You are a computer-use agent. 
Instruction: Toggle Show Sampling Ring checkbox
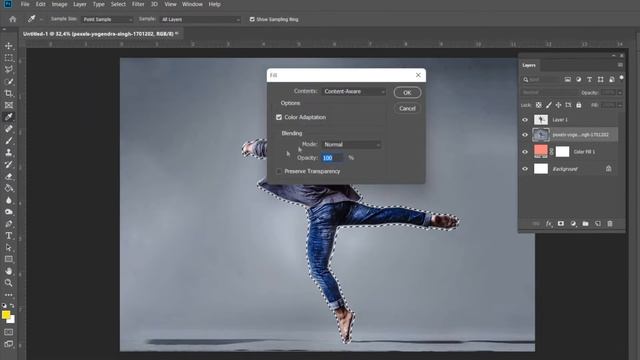tap(252, 19)
